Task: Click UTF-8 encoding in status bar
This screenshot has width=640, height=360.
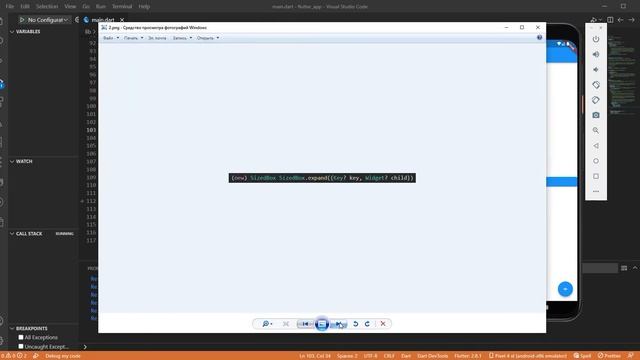Action: [371, 356]
